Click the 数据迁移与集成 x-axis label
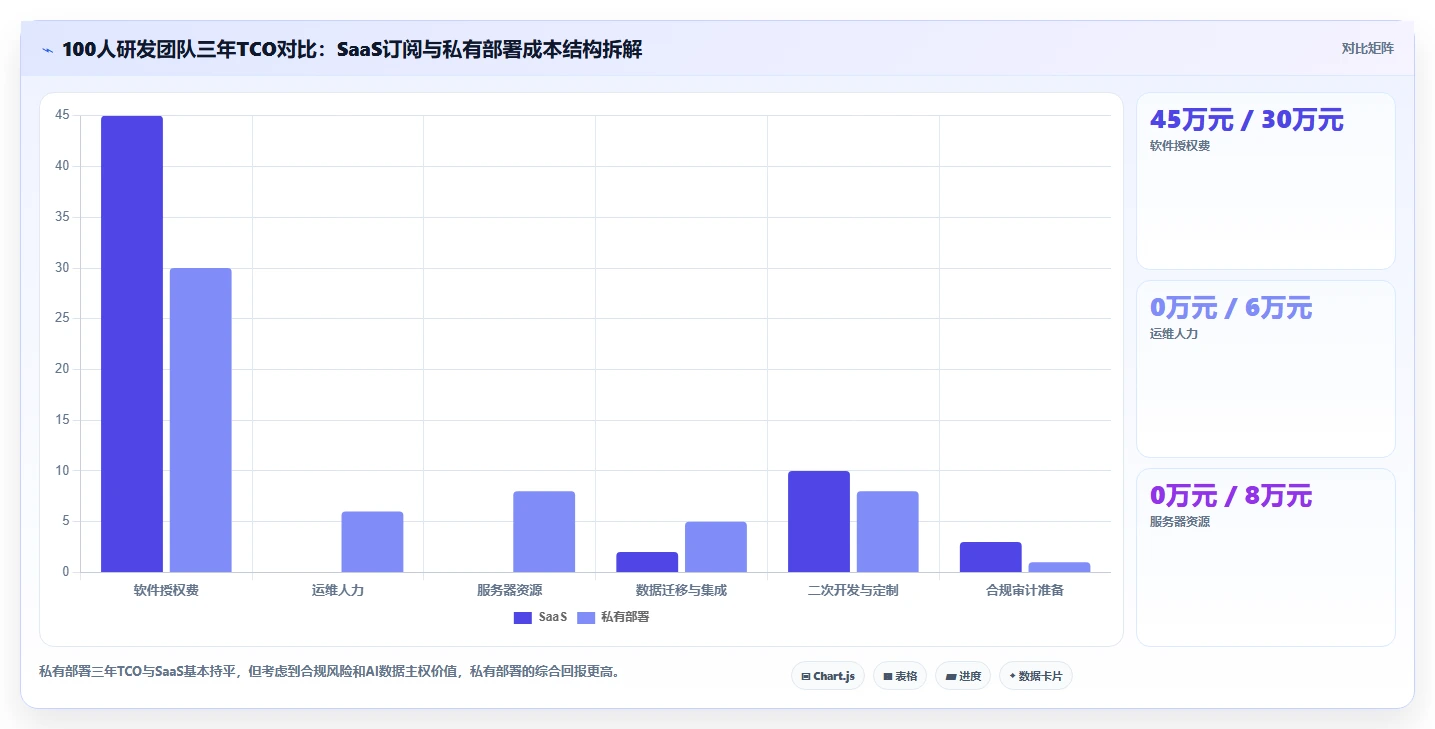This screenshot has width=1435, height=729. point(681,590)
